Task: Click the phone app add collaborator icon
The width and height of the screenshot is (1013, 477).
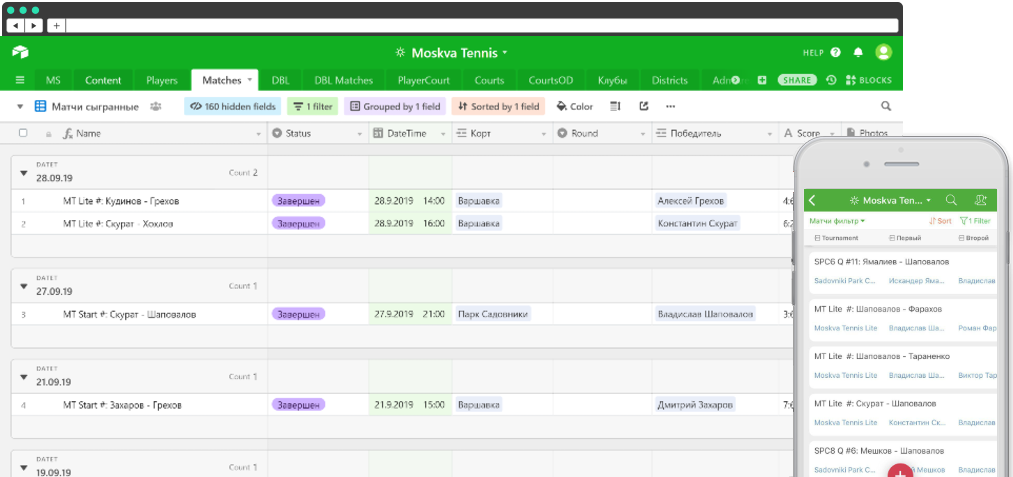Action: coord(981,200)
